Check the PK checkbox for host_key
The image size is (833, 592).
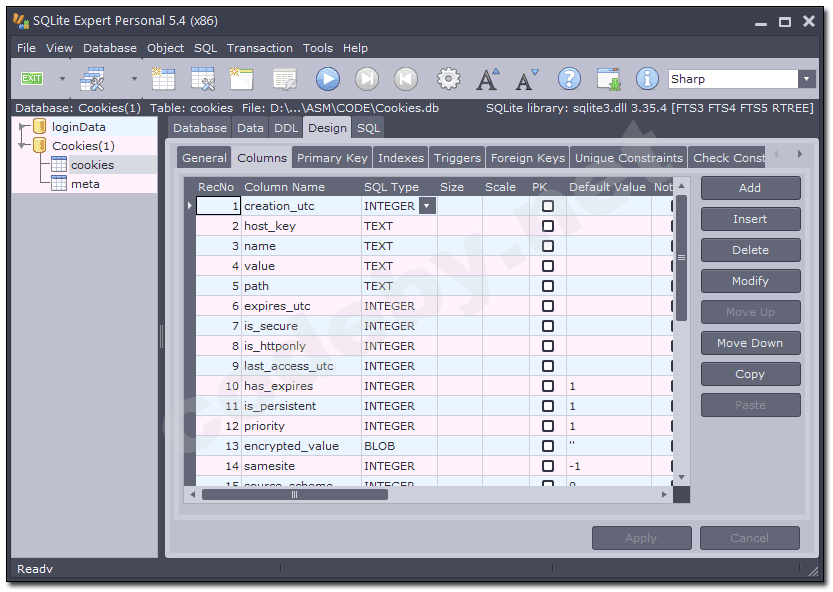[x=547, y=226]
